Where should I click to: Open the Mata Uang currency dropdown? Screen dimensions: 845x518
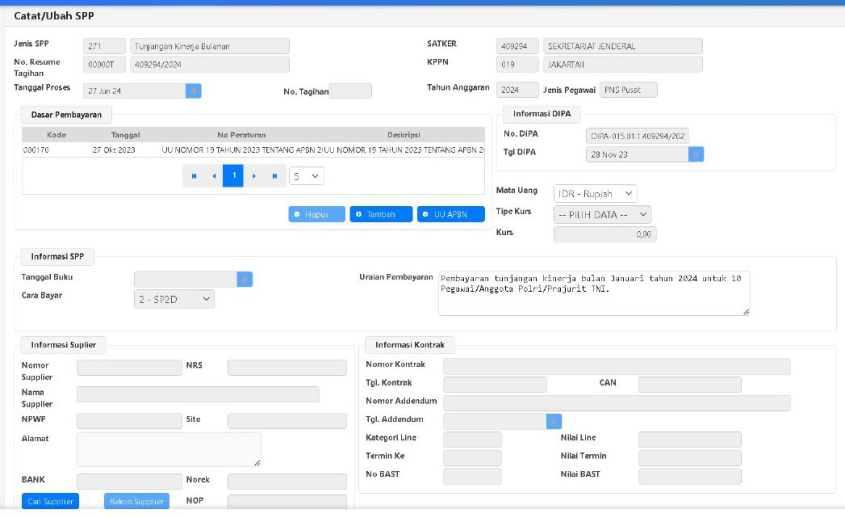tap(595, 193)
